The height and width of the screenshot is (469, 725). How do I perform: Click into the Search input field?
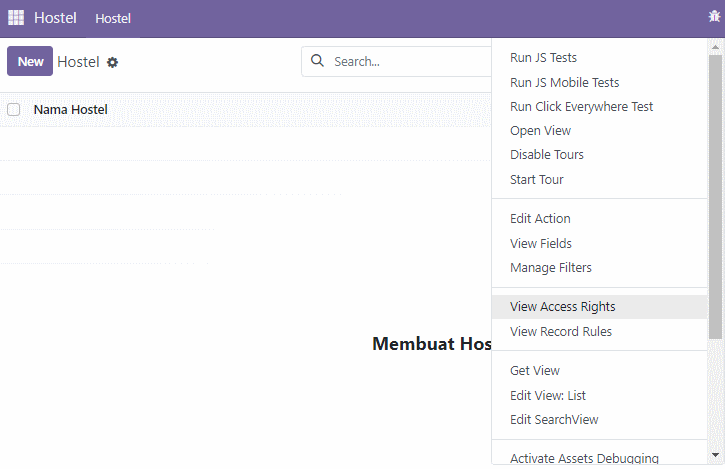coord(409,62)
